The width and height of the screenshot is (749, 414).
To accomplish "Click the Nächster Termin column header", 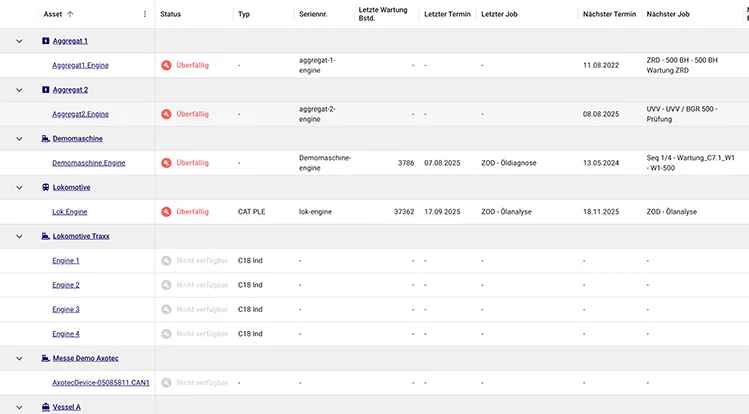I will 610,14.
